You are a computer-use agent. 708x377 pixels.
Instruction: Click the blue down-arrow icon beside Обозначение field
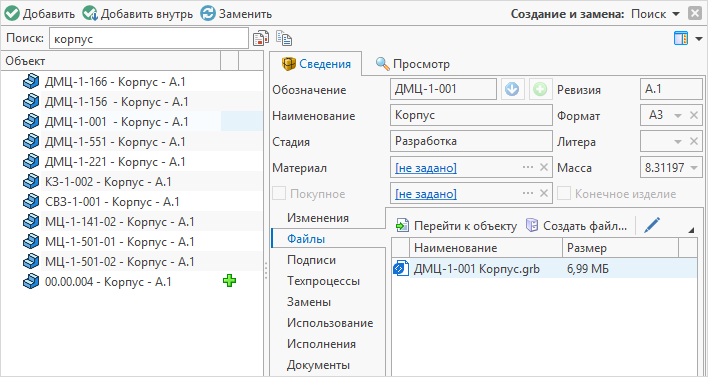[x=512, y=89]
